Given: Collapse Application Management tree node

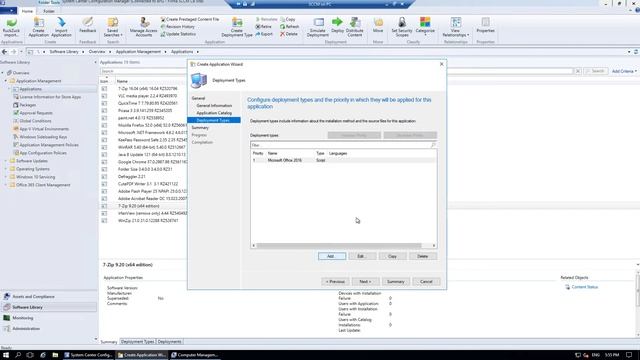Looking at the screenshot, I should click(6, 81).
